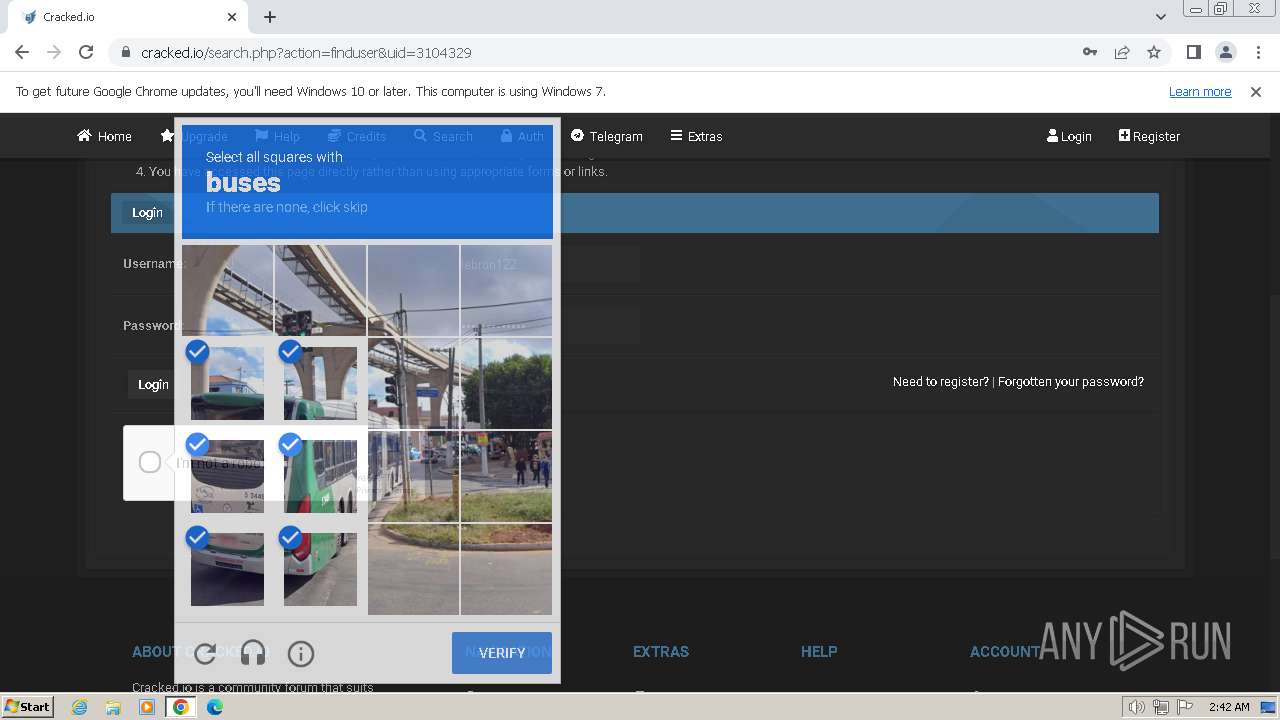Deselect captcha tile with blue house and bus roof
The height and width of the screenshot is (720, 1280).
[227, 383]
